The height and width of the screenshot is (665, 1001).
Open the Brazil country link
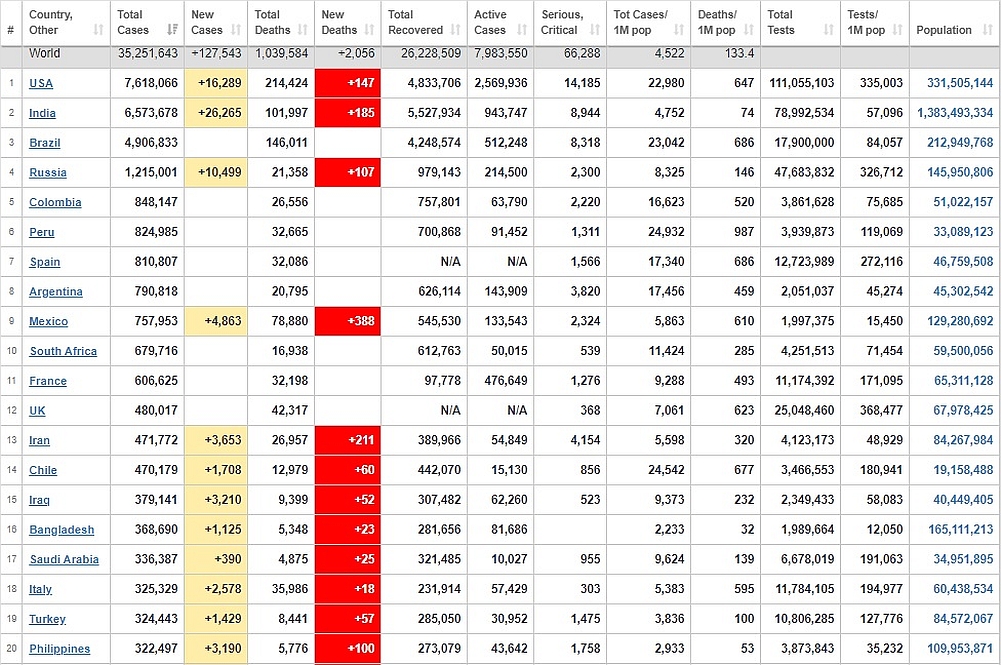[x=45, y=143]
